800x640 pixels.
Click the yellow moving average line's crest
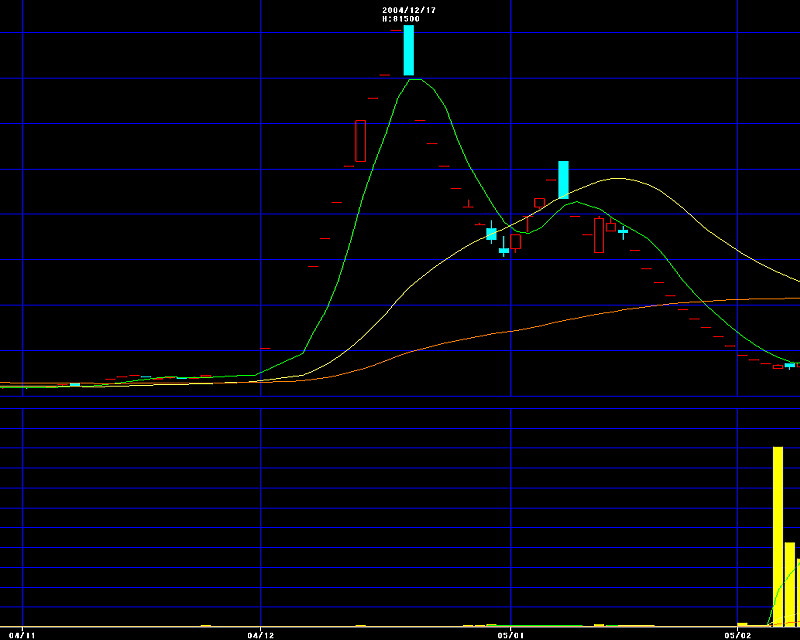coord(618,179)
